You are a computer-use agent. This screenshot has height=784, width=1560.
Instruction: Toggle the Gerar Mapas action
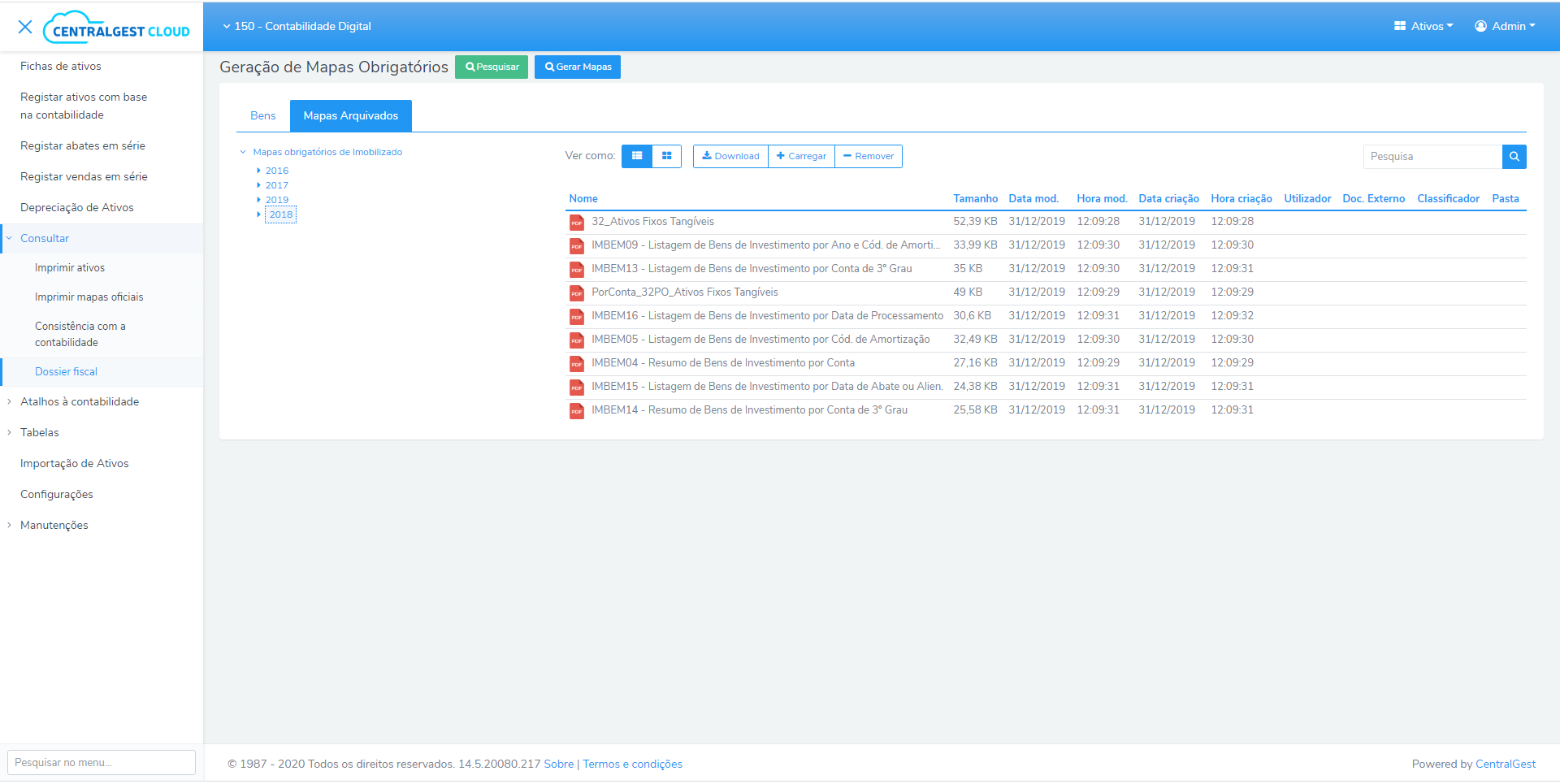(577, 67)
